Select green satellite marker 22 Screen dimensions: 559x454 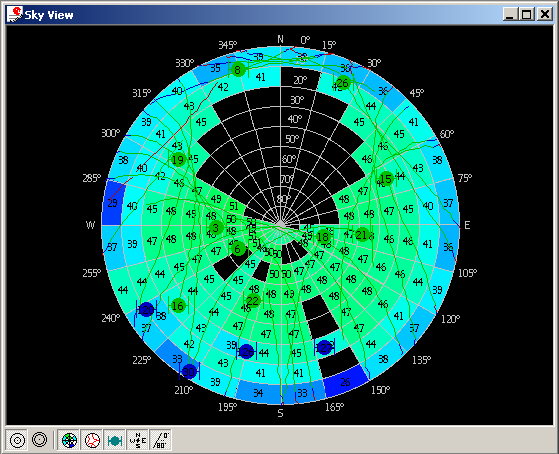tap(253, 301)
